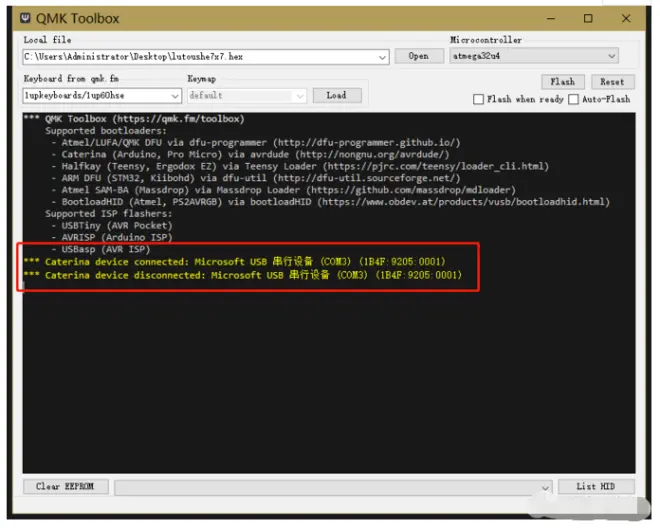This screenshot has width=660, height=528.
Task: Expand the bottom HID device dropdown
Action: click(546, 488)
